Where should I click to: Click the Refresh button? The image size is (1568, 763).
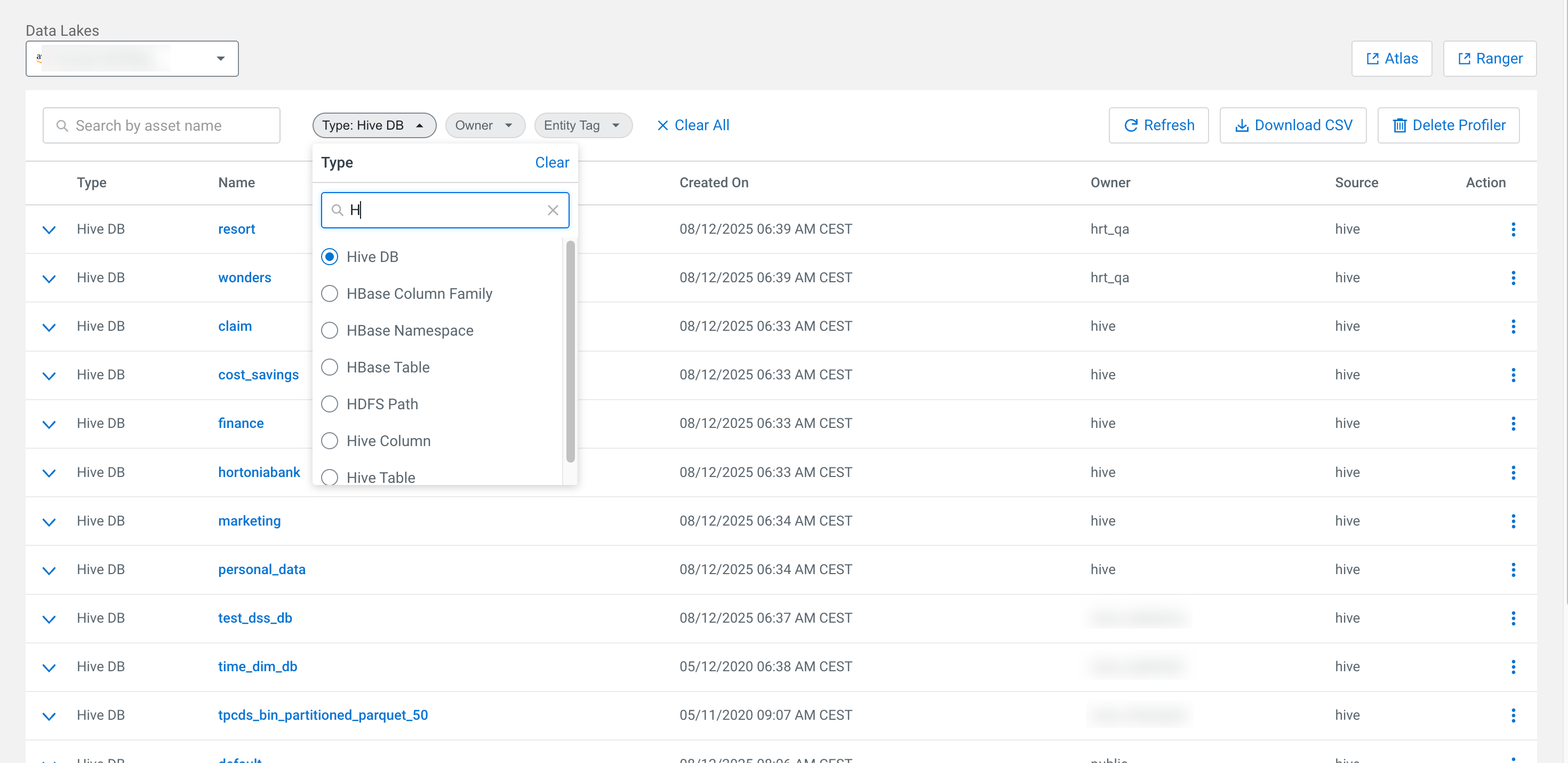click(x=1158, y=125)
